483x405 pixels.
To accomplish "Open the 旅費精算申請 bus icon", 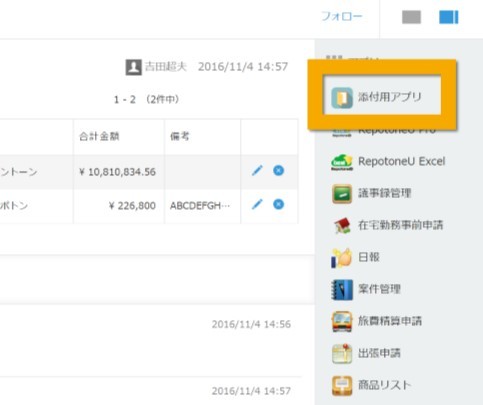I will 342,322.
